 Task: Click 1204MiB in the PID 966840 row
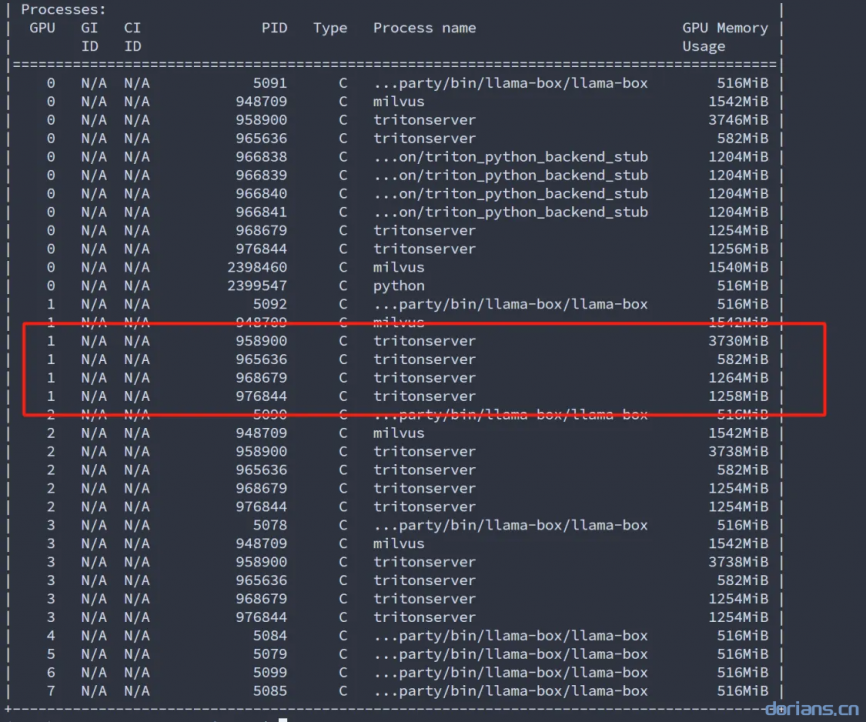(738, 194)
